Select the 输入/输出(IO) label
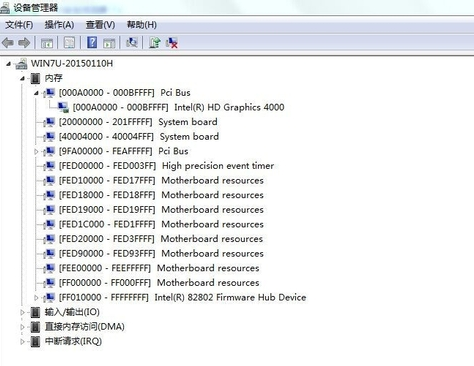This screenshot has width=474, height=366. (x=72, y=312)
